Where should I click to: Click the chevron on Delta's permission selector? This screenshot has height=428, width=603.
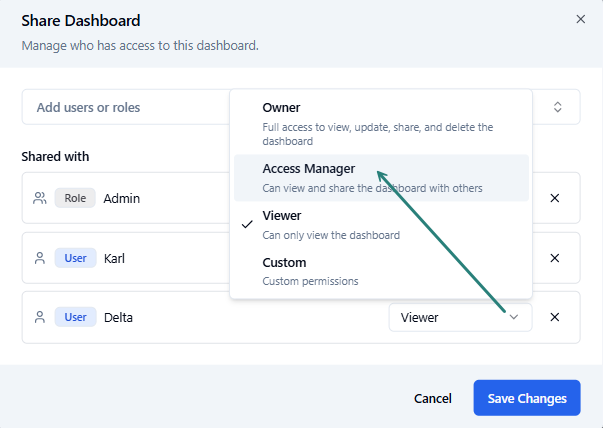[514, 317]
